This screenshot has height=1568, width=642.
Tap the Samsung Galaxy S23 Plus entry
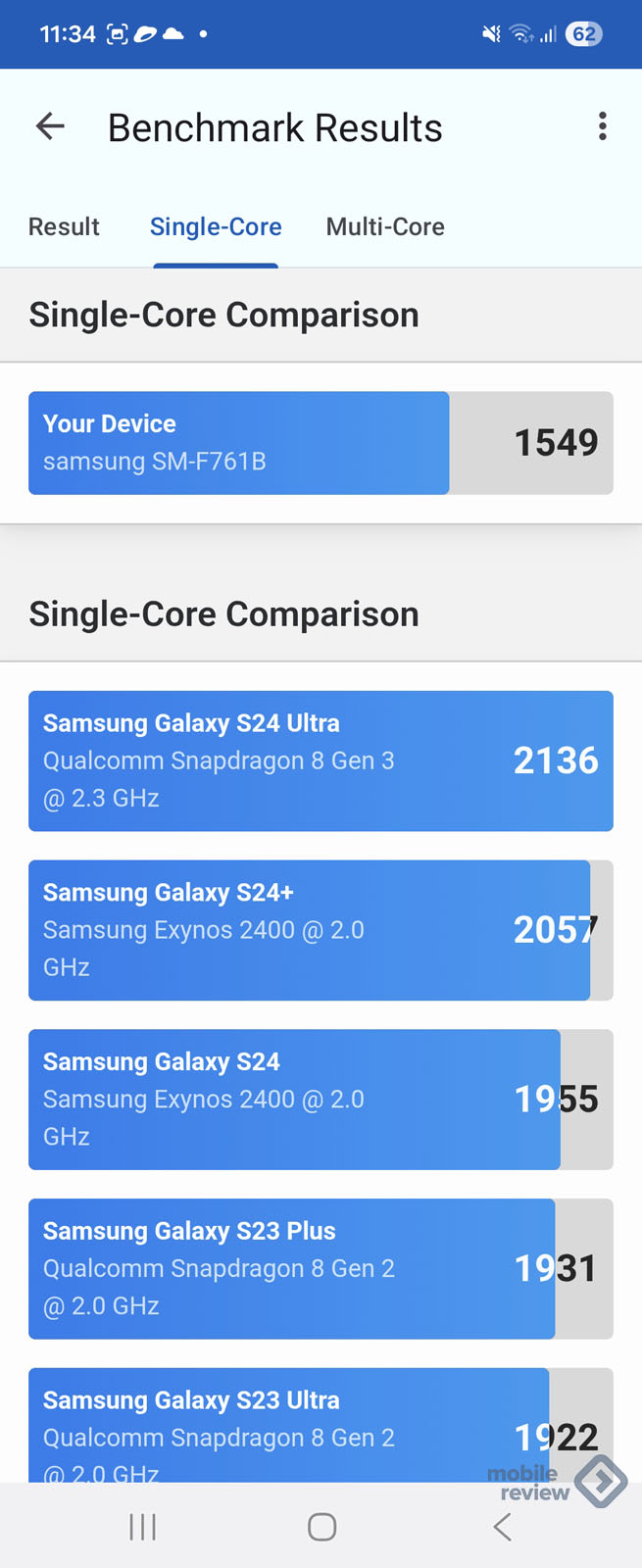(x=321, y=1268)
